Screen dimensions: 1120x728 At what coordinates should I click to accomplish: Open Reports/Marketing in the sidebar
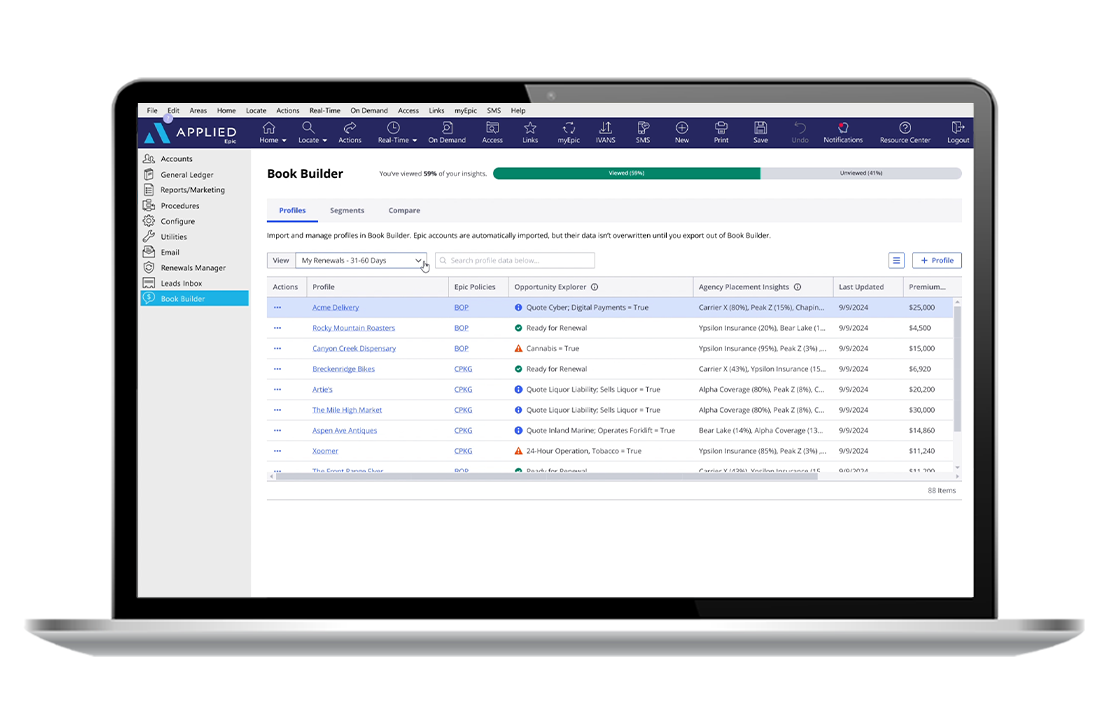tap(194, 190)
